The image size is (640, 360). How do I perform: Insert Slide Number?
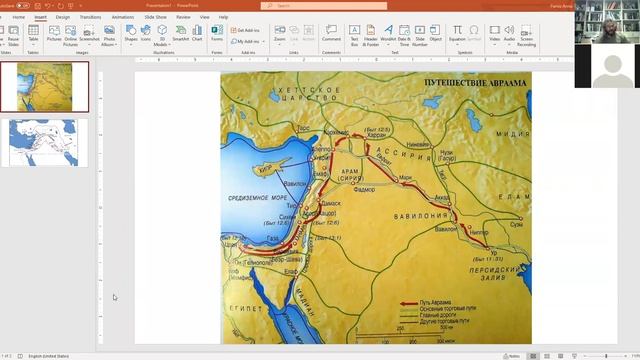click(420, 36)
